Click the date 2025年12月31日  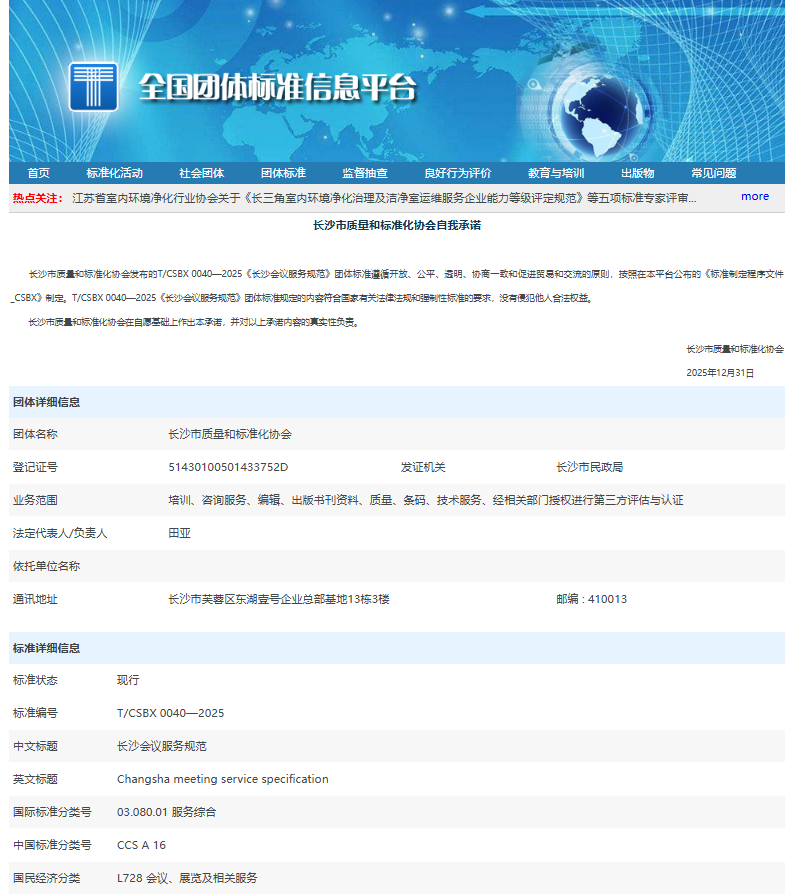coord(720,373)
